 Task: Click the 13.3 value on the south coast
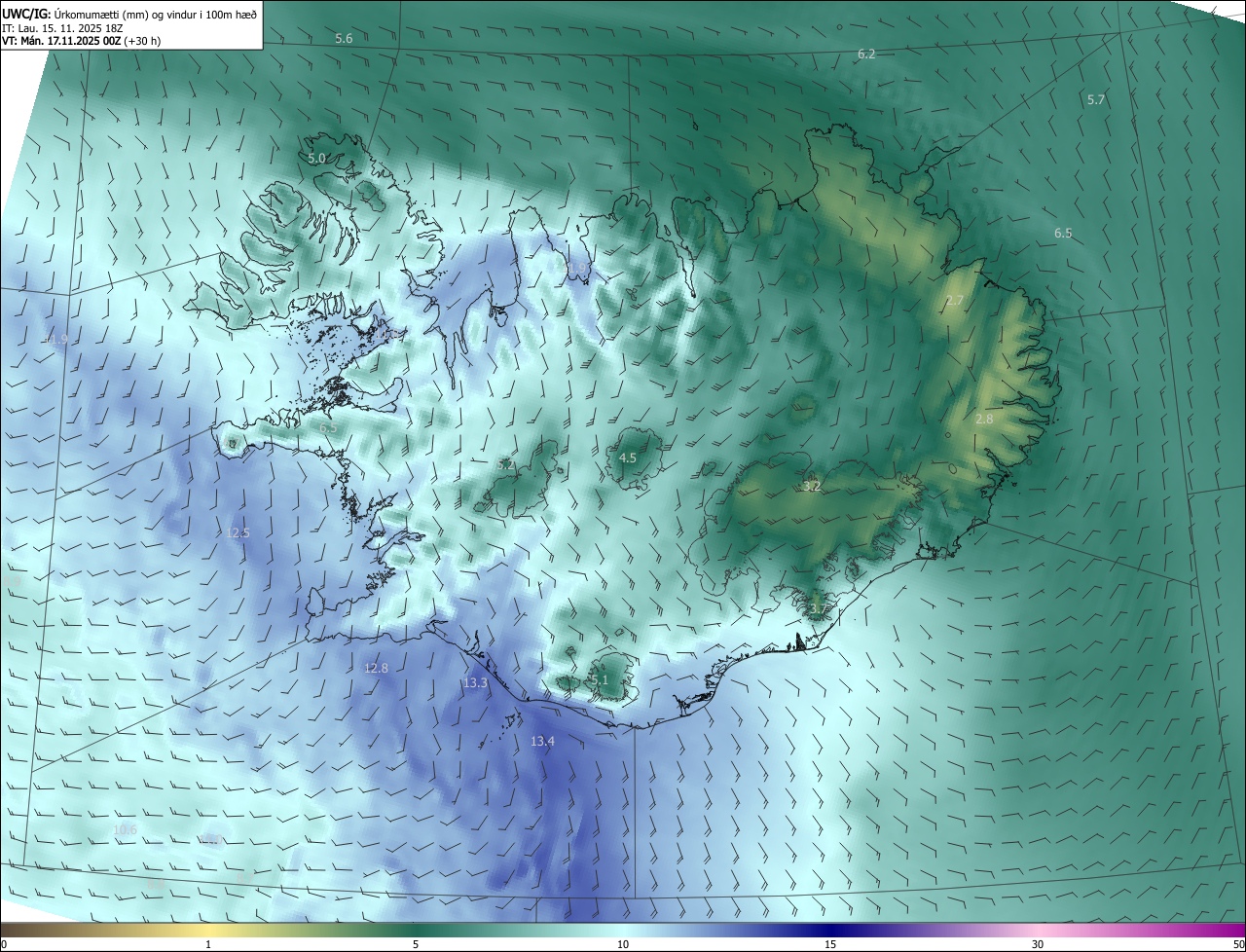click(475, 683)
